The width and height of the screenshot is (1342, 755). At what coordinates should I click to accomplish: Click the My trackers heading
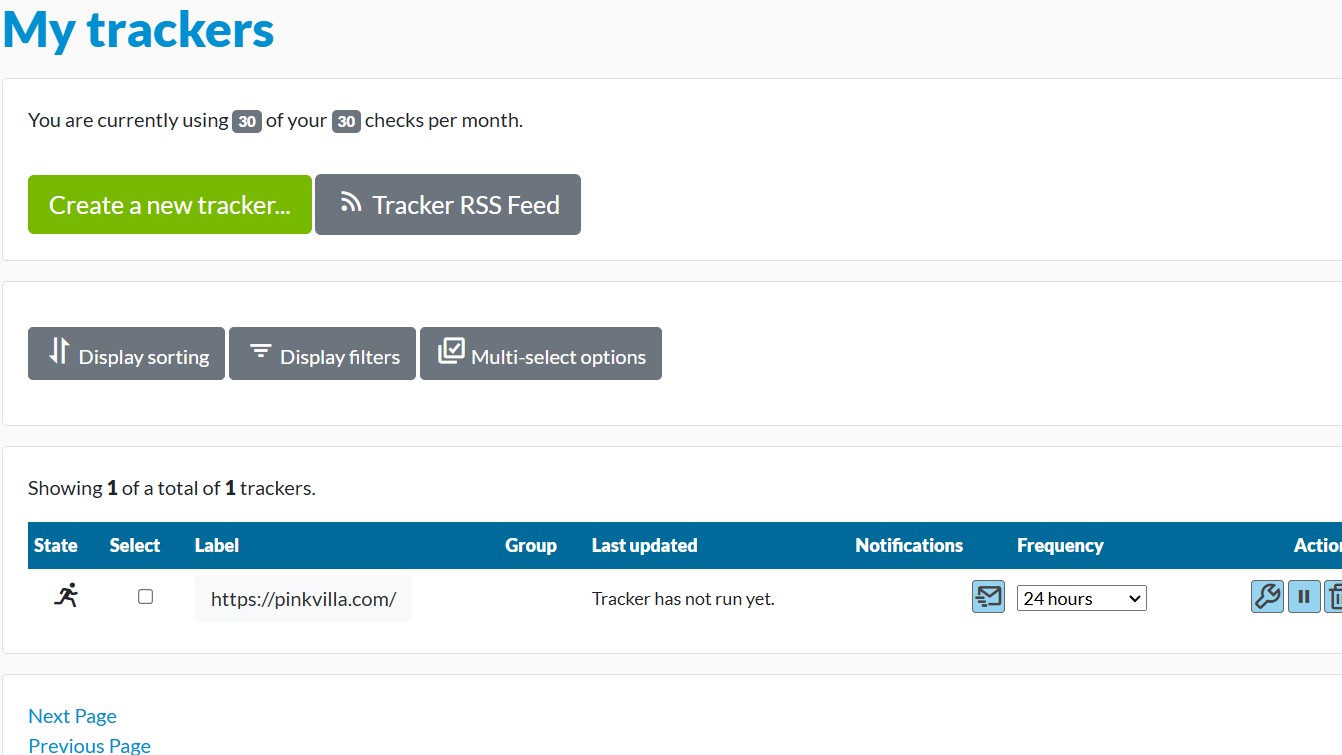click(x=139, y=29)
